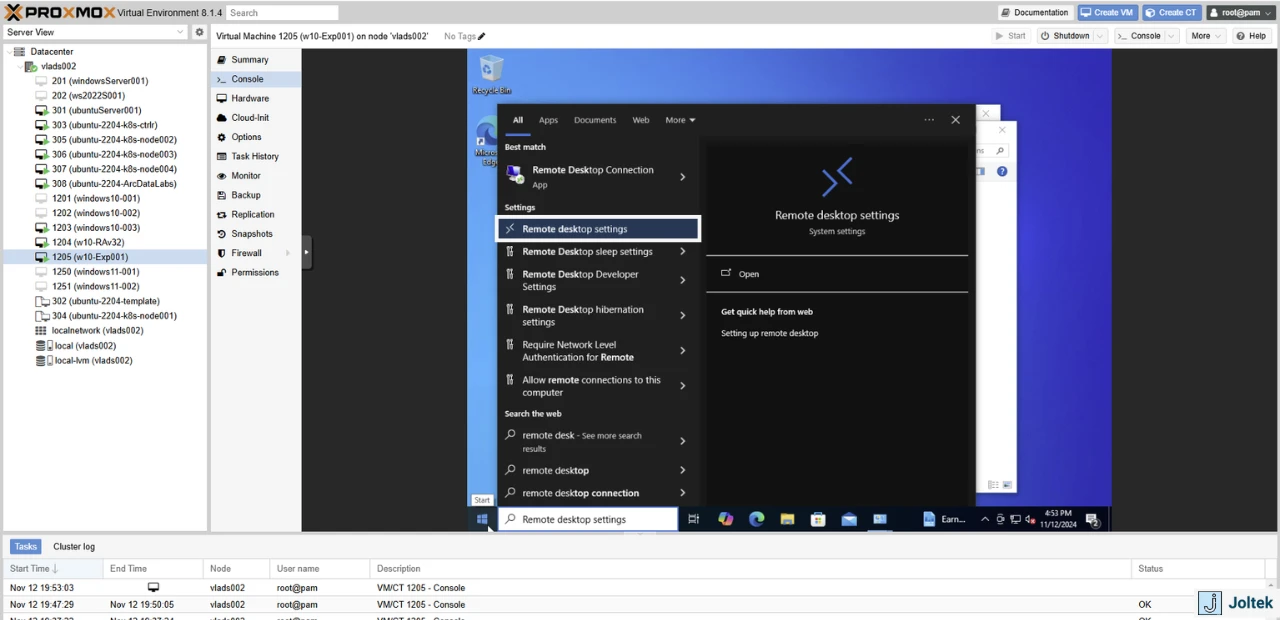Switch to the Apps search tab
This screenshot has height=620, width=1280.
(x=548, y=120)
